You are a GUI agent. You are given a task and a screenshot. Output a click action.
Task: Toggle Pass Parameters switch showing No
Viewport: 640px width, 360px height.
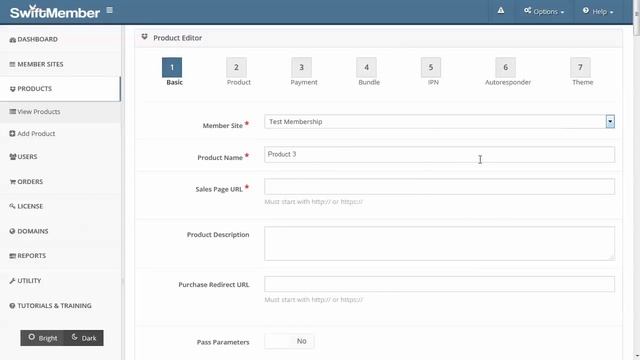pyautogui.click(x=289, y=341)
